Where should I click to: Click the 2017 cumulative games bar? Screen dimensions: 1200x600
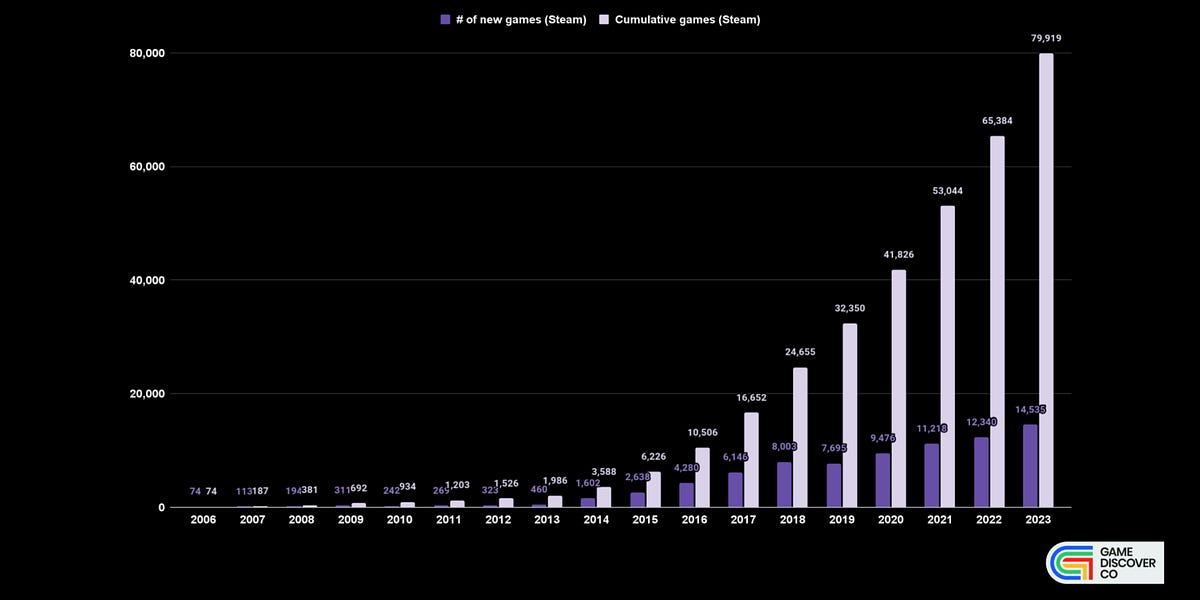tap(751, 460)
